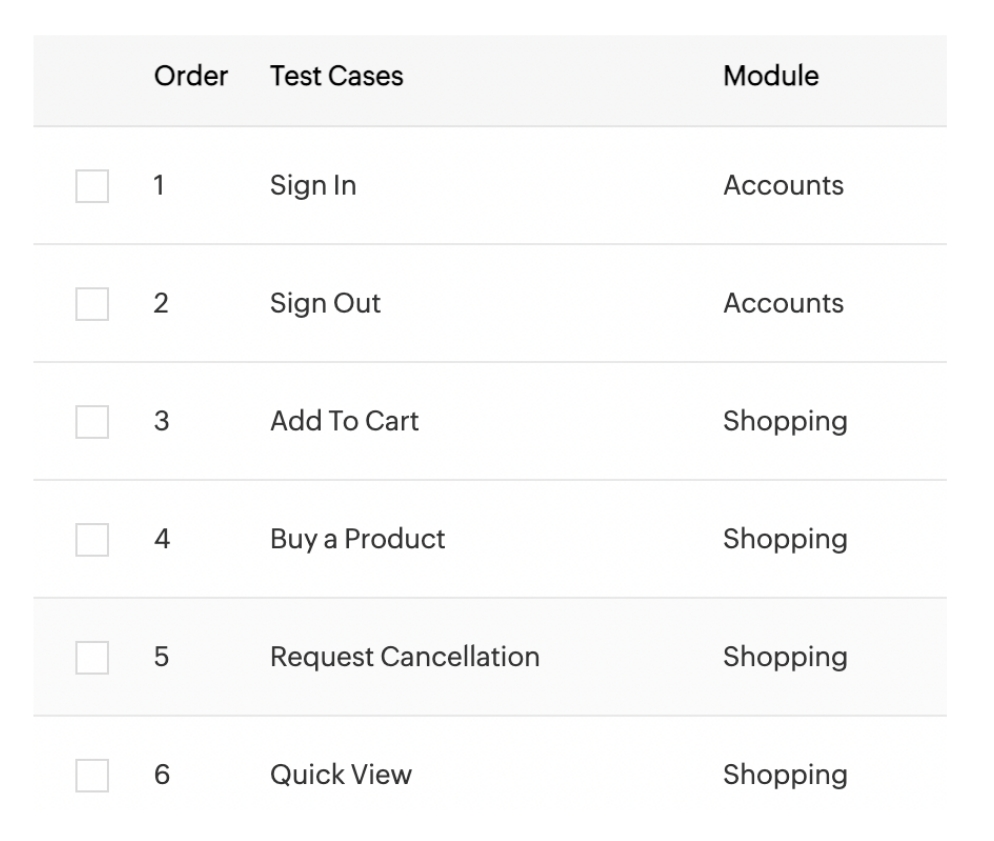Select the Add To Cart test case
994x841 pixels.
point(344,422)
